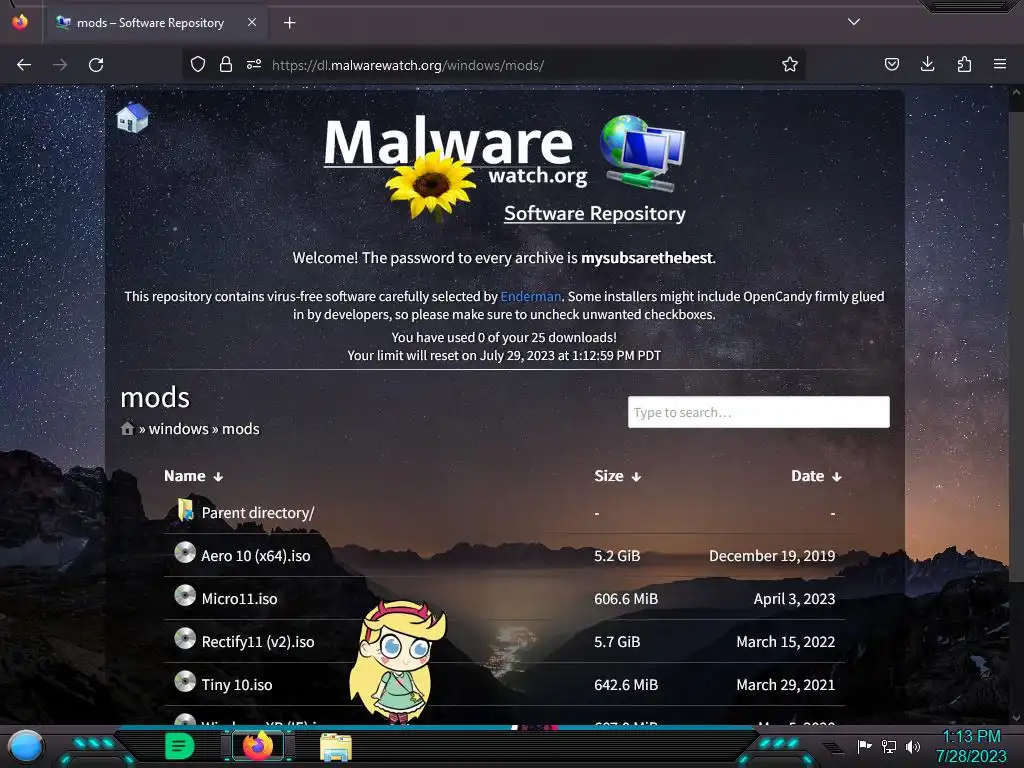This screenshot has height=768, width=1024.
Task: Click the disc icon beside Tiny 10.iso
Action: point(185,682)
